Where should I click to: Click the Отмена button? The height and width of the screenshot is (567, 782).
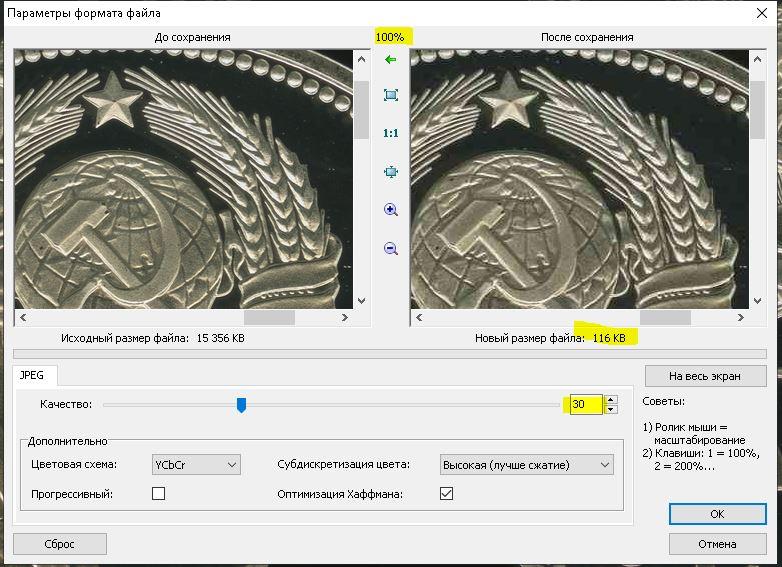[717, 544]
